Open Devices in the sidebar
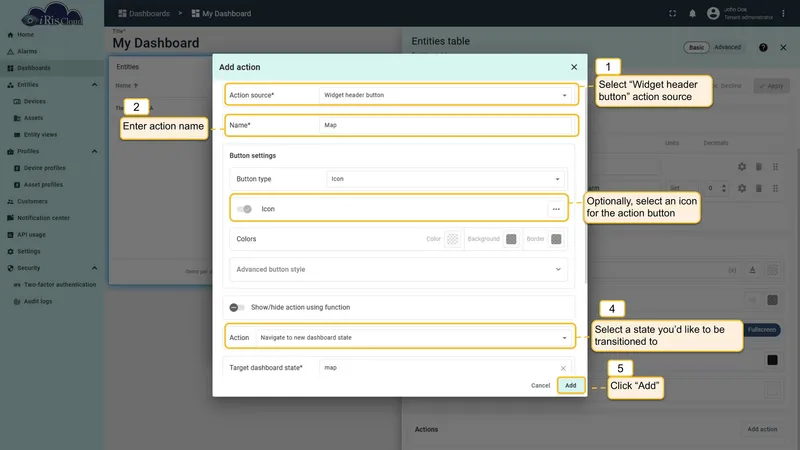Viewport: 800px width, 450px height. coord(52,101)
